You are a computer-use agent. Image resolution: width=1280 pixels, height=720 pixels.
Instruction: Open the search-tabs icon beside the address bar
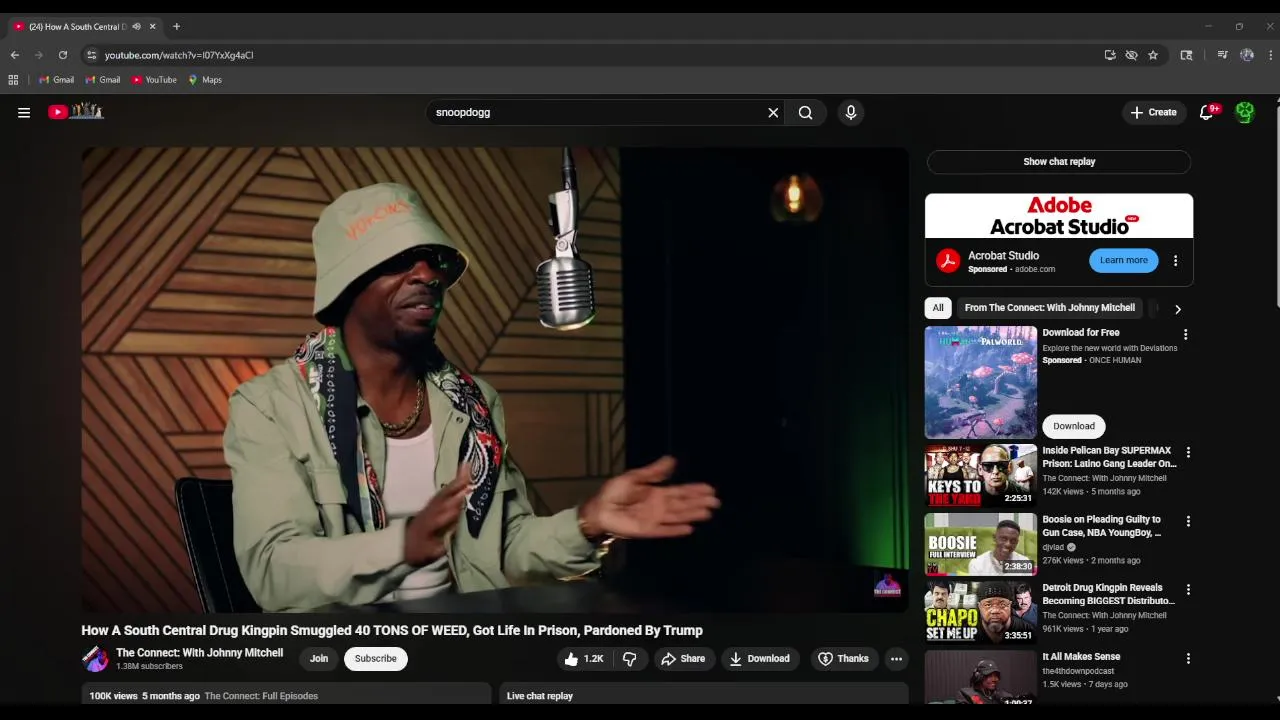click(1186, 55)
